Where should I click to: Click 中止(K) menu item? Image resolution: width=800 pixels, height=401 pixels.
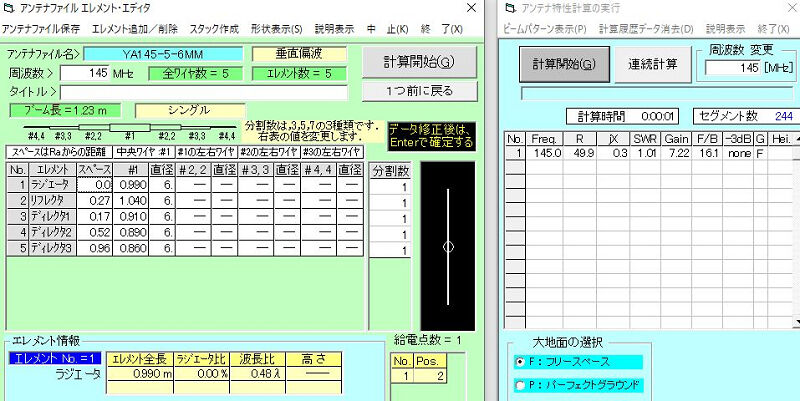(x=388, y=29)
